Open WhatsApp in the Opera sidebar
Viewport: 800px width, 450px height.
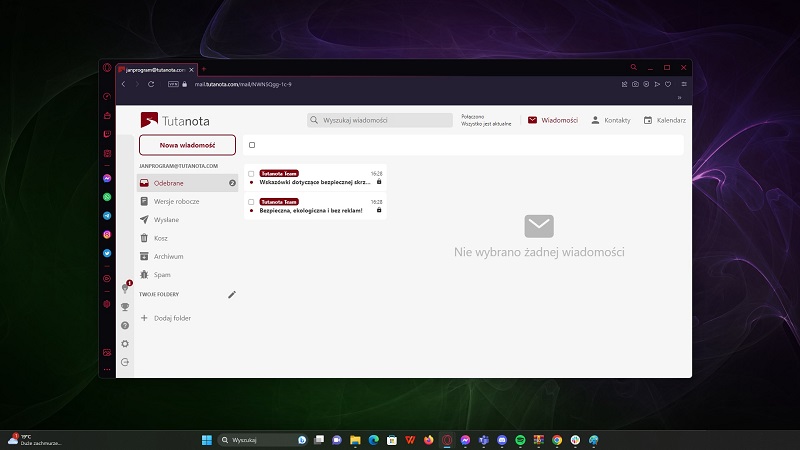(x=107, y=197)
